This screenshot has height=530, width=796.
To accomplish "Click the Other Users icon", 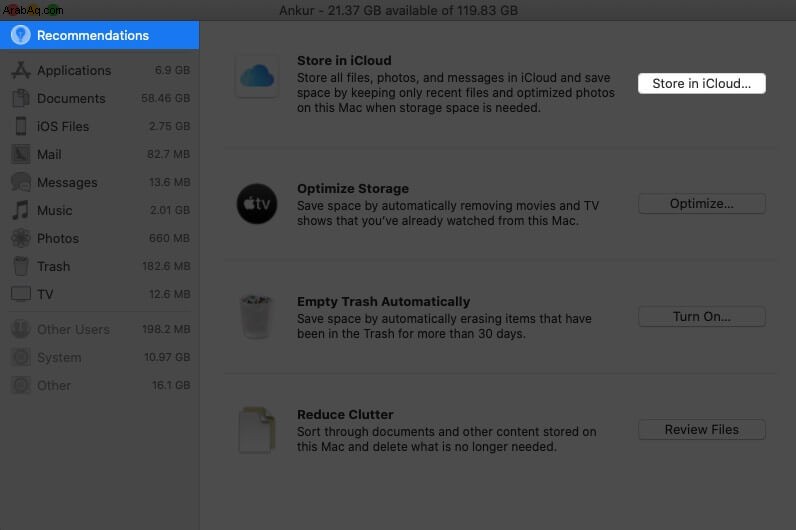I will coord(21,329).
